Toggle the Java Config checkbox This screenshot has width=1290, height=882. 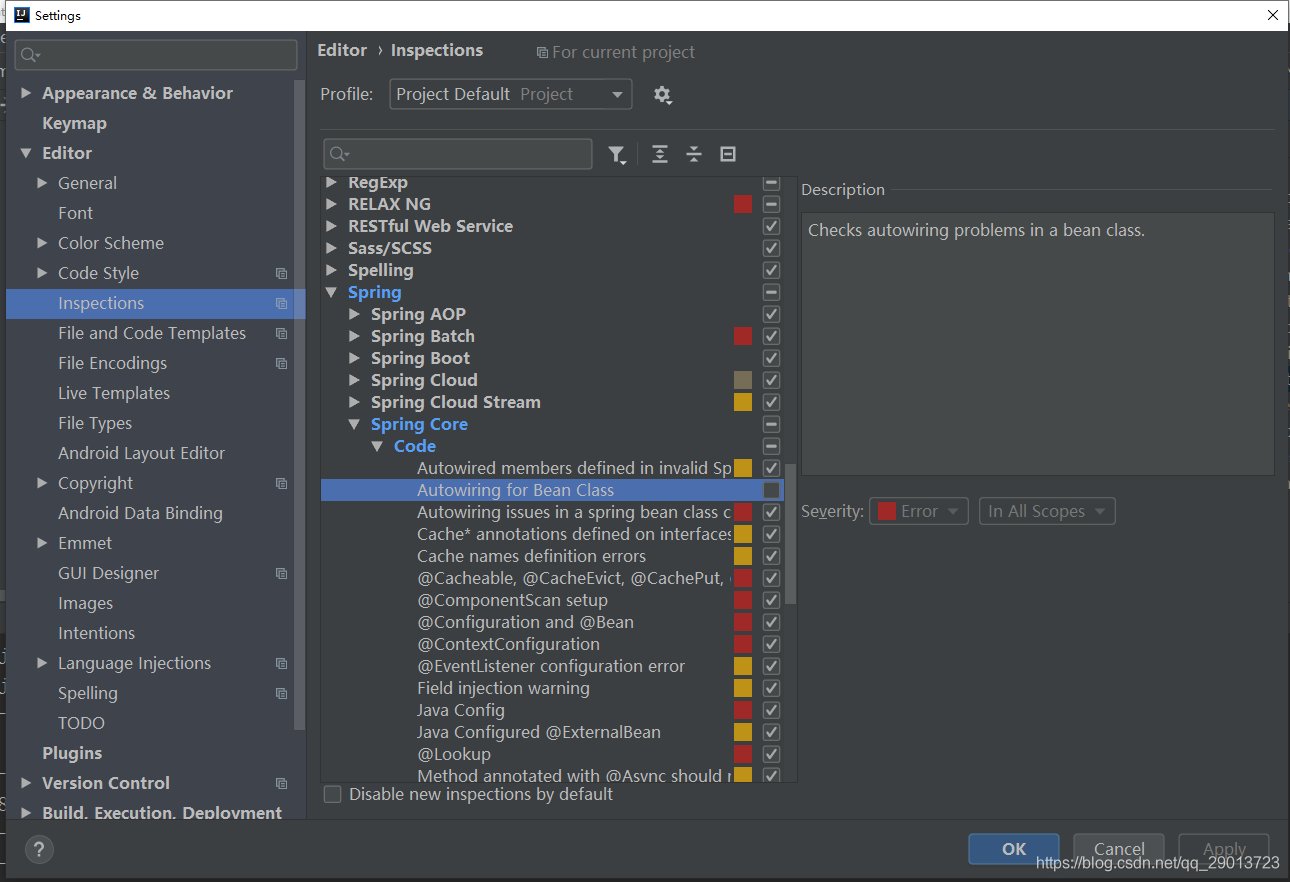click(771, 710)
